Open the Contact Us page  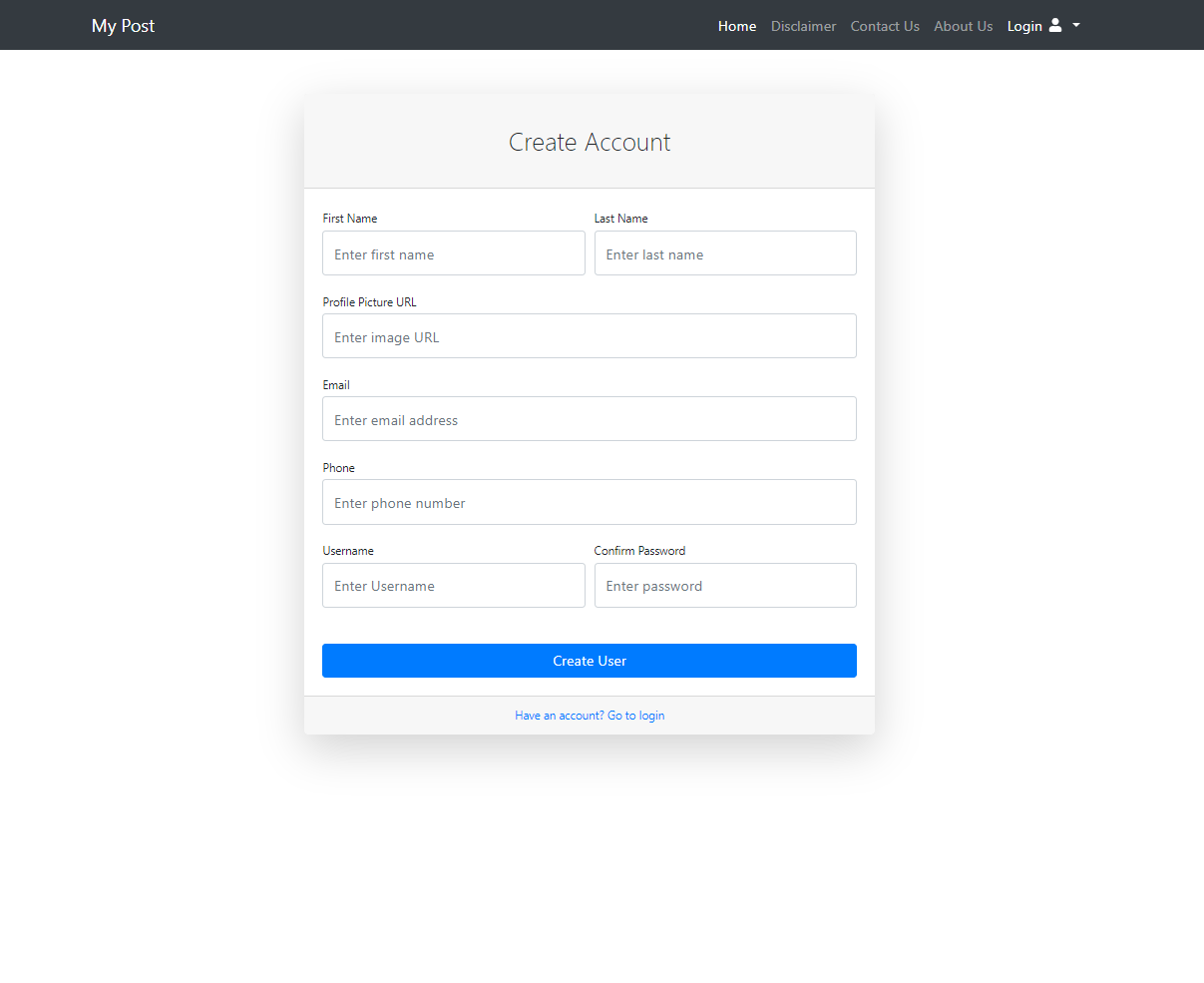click(885, 26)
